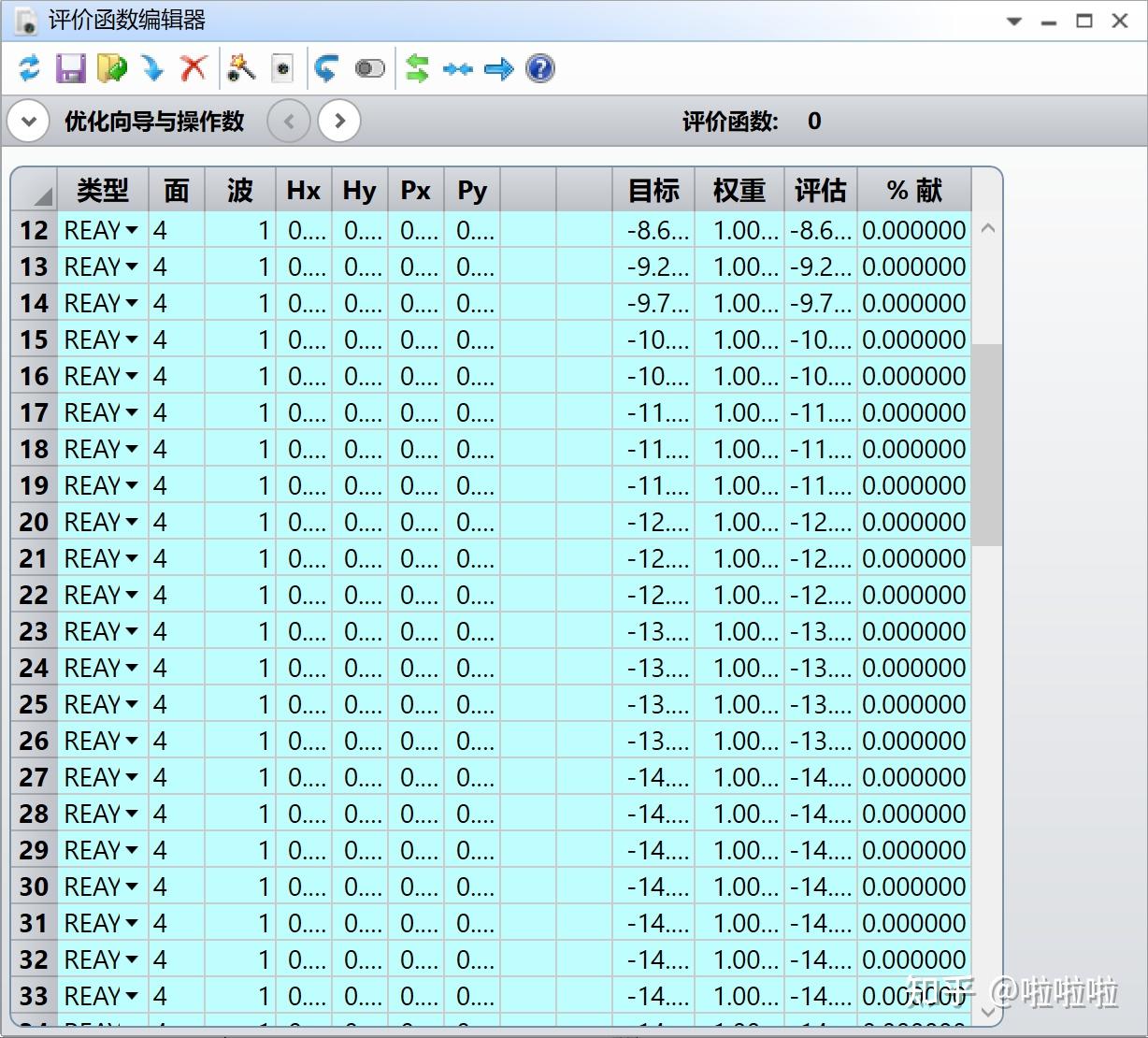
Task: Click the left navigation arrow button
Action: tap(289, 121)
